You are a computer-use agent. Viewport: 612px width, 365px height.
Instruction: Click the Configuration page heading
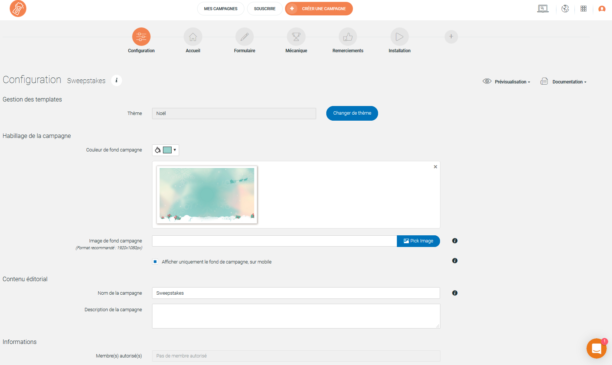click(32, 80)
